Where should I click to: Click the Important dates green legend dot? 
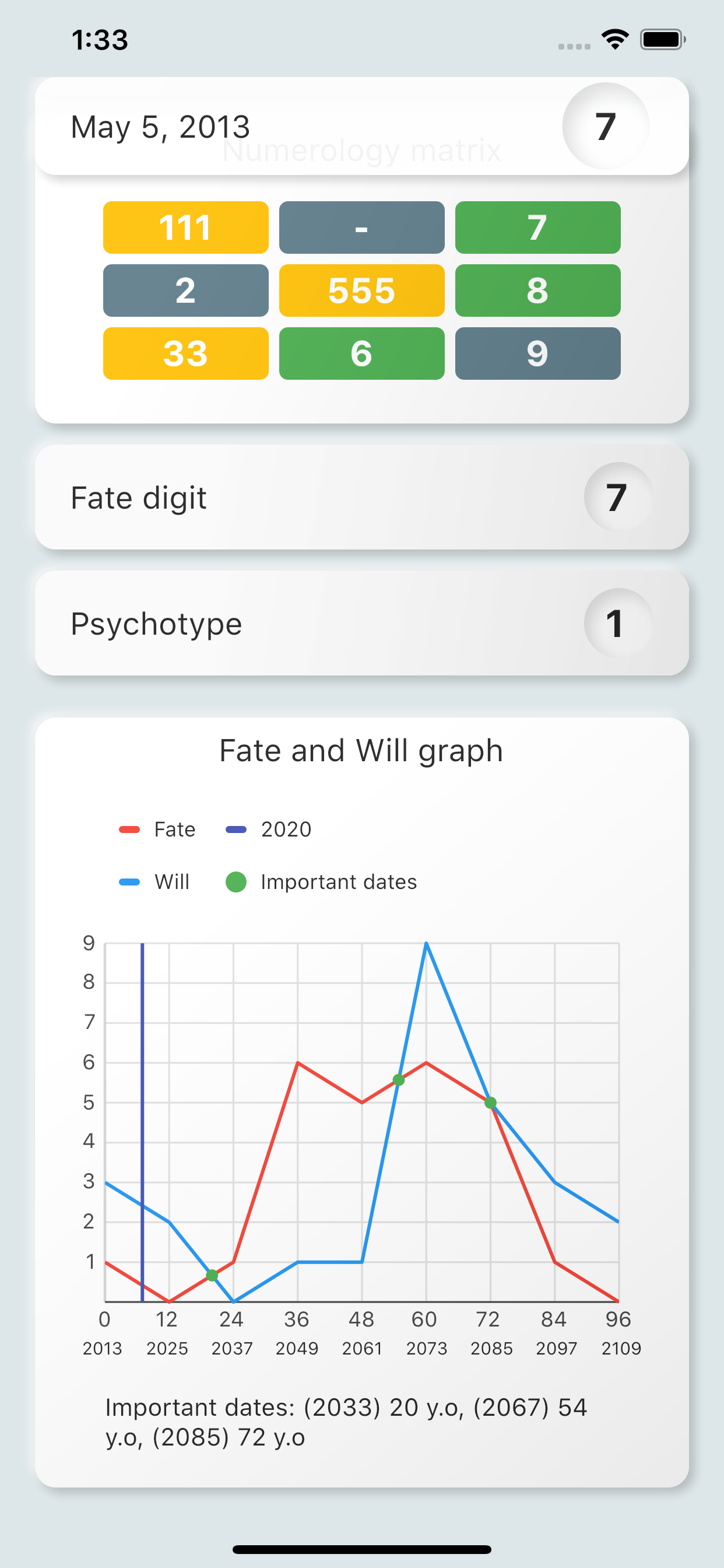236,882
